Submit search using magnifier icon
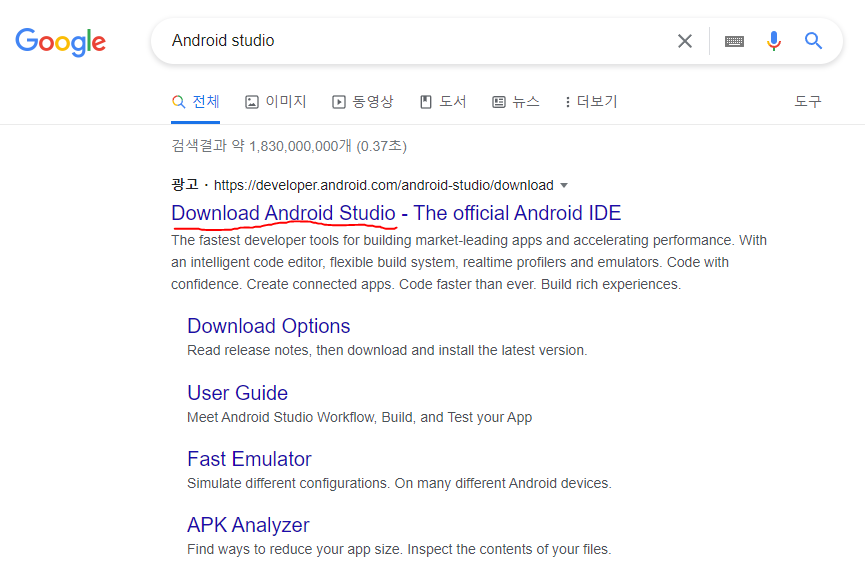The height and width of the screenshot is (568, 865). (813, 41)
